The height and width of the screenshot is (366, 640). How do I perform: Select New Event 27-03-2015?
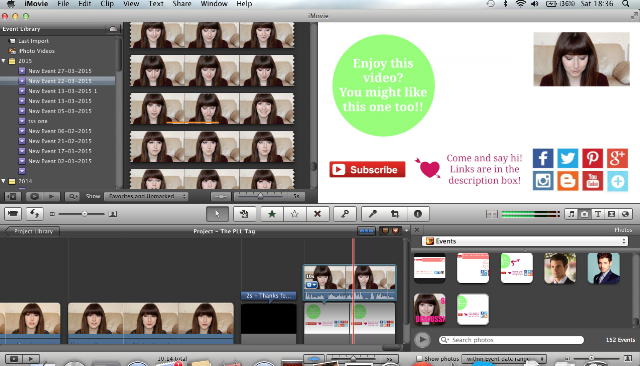click(60, 71)
